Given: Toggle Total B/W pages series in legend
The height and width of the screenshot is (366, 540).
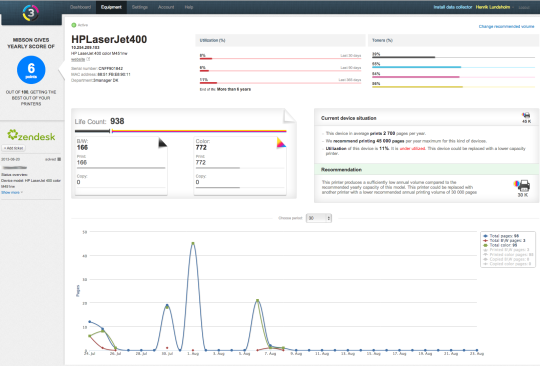Looking at the screenshot, I should 504,240.
